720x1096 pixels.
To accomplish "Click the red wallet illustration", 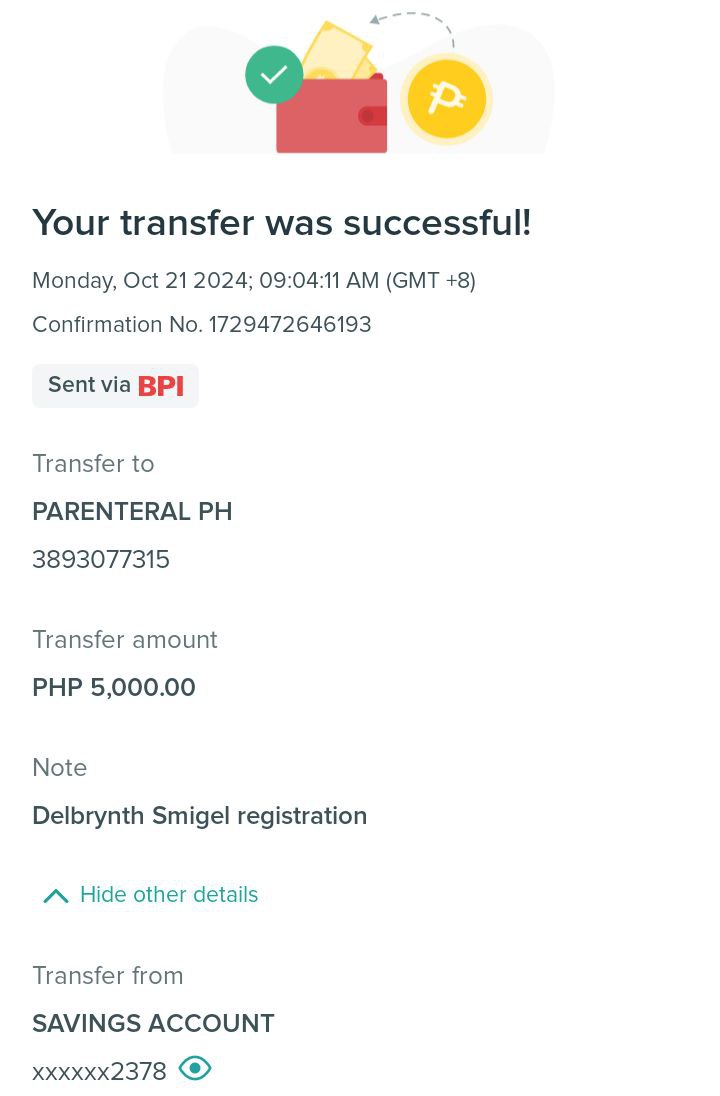I will click(x=332, y=113).
